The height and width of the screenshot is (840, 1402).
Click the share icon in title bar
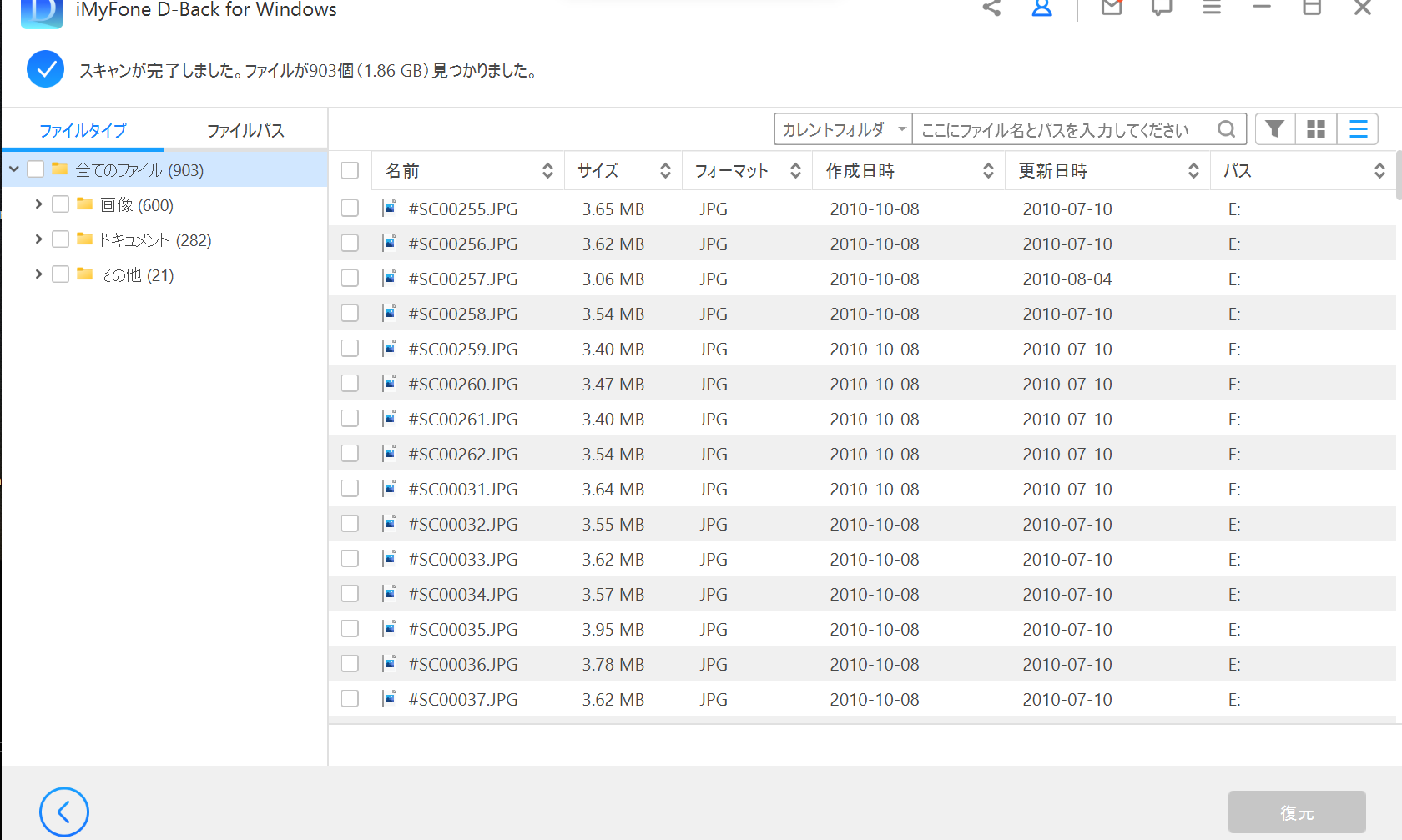(991, 8)
